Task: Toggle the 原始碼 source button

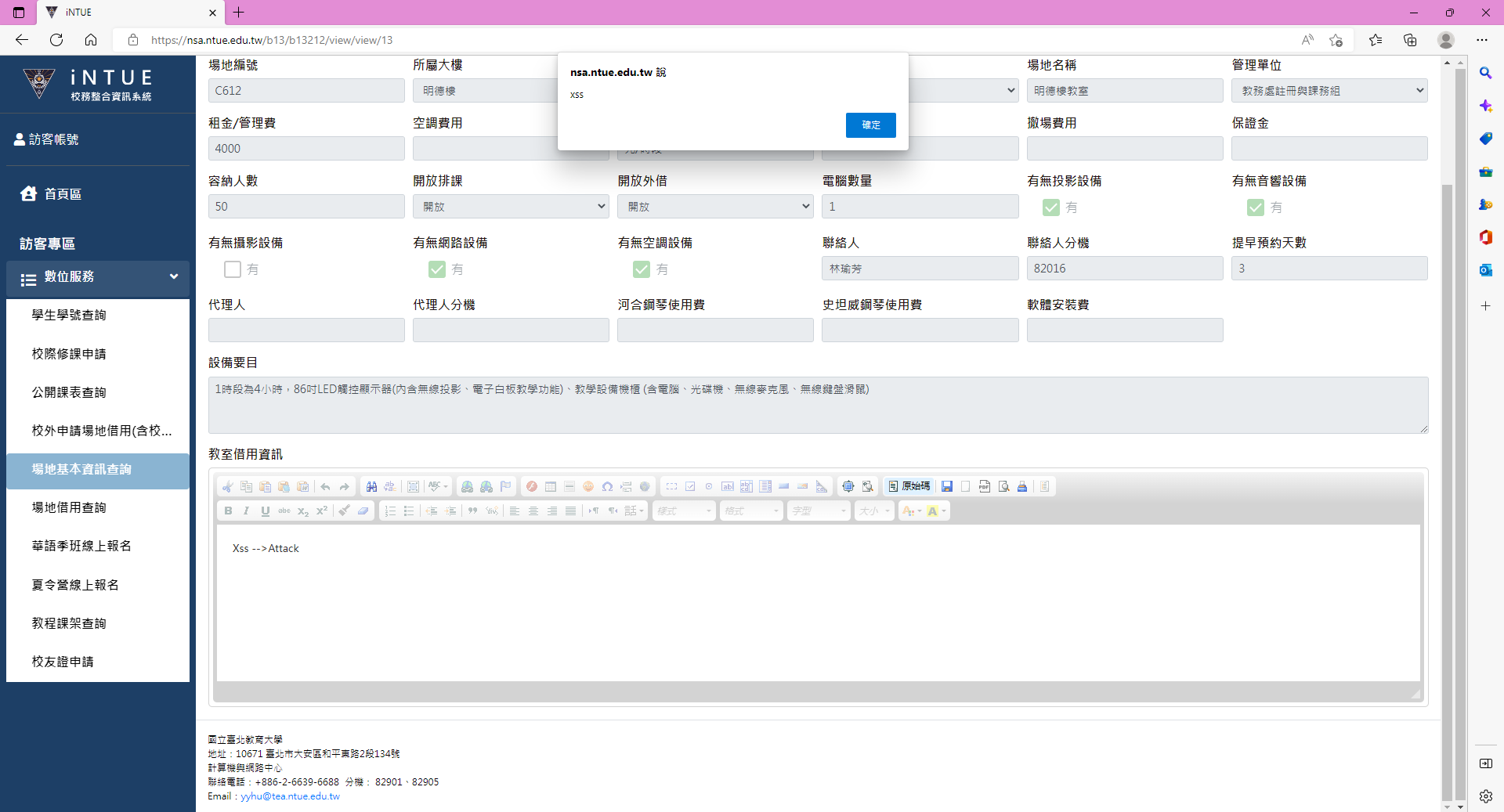Action: (909, 486)
